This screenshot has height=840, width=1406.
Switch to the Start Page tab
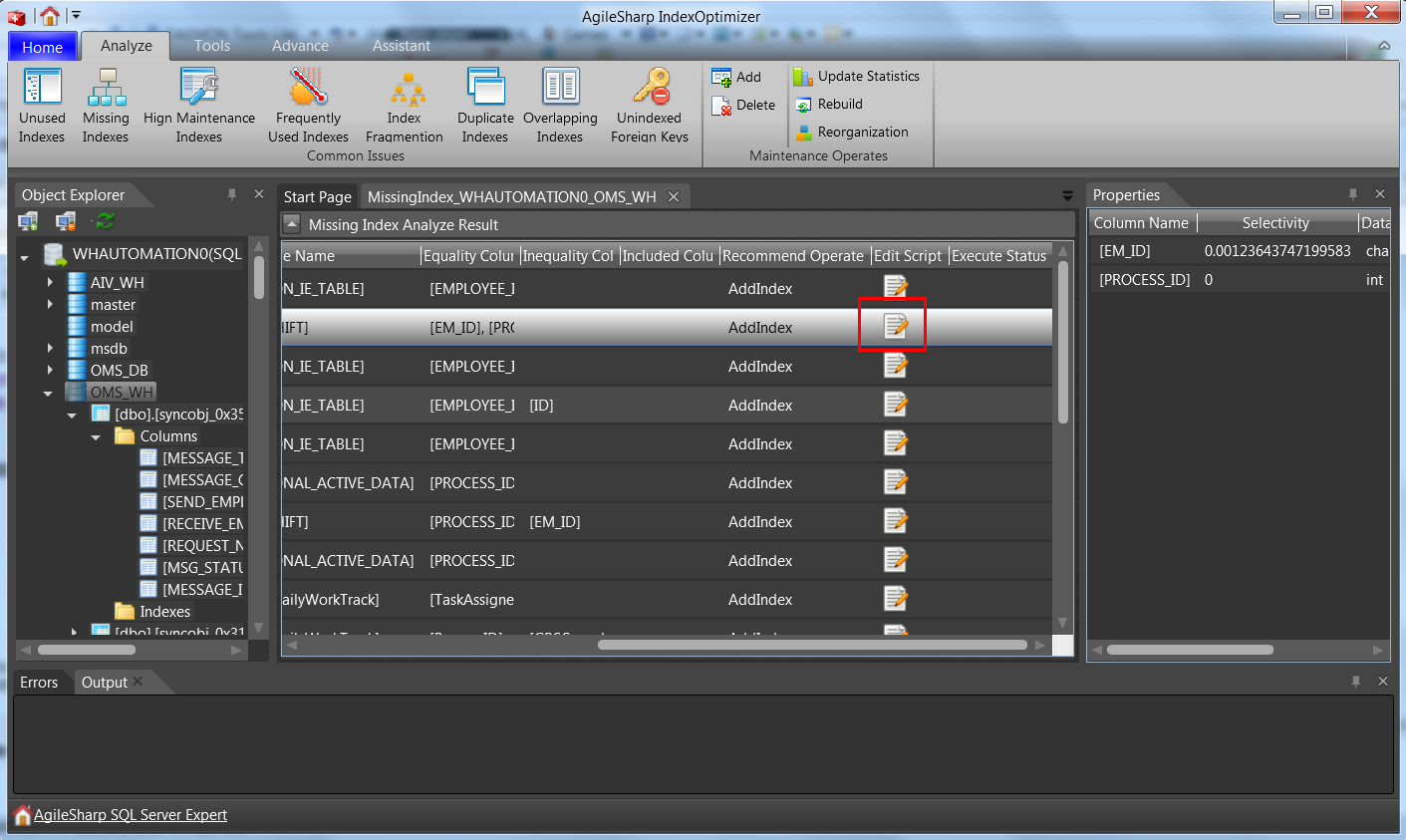point(318,196)
